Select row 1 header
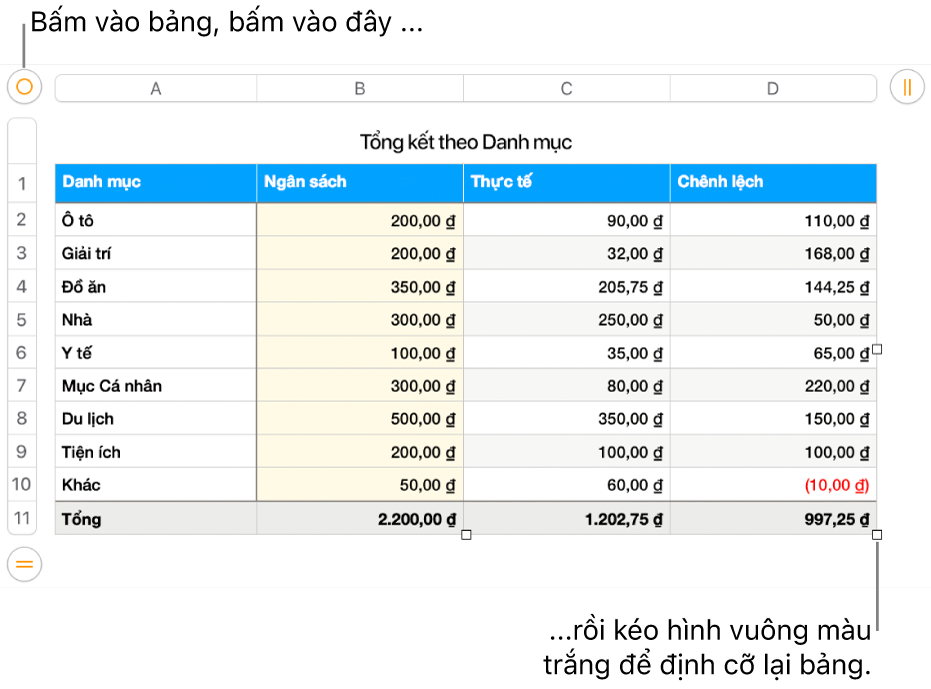931x689 pixels. pos(22,184)
